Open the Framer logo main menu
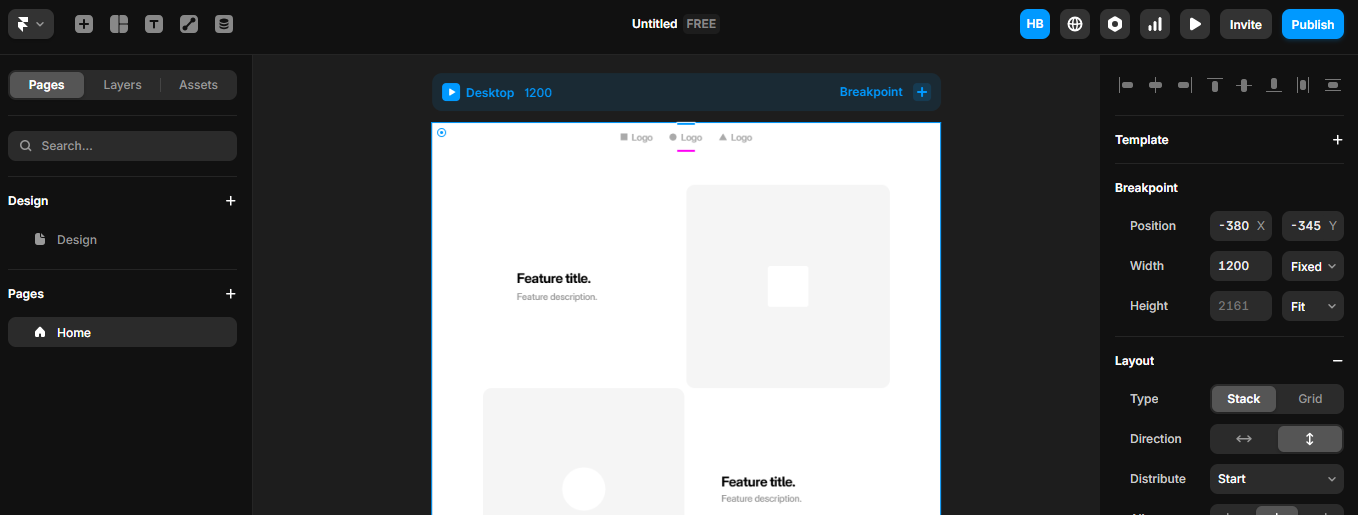Screen dimensions: 1358x515 point(31,24)
